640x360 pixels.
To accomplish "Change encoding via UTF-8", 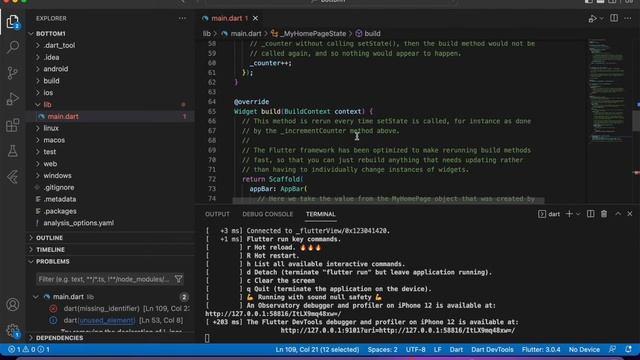I will (x=416, y=349).
